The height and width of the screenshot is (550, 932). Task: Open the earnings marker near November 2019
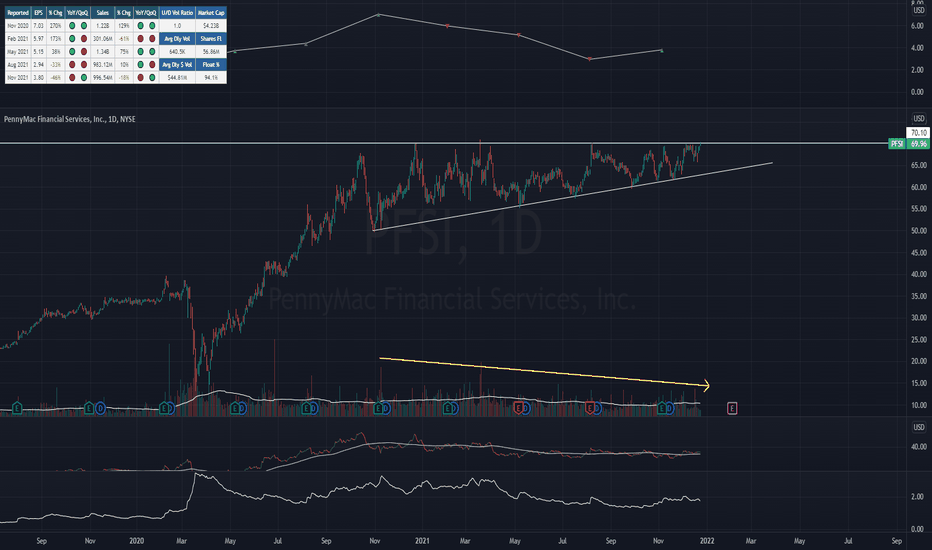click(89, 408)
